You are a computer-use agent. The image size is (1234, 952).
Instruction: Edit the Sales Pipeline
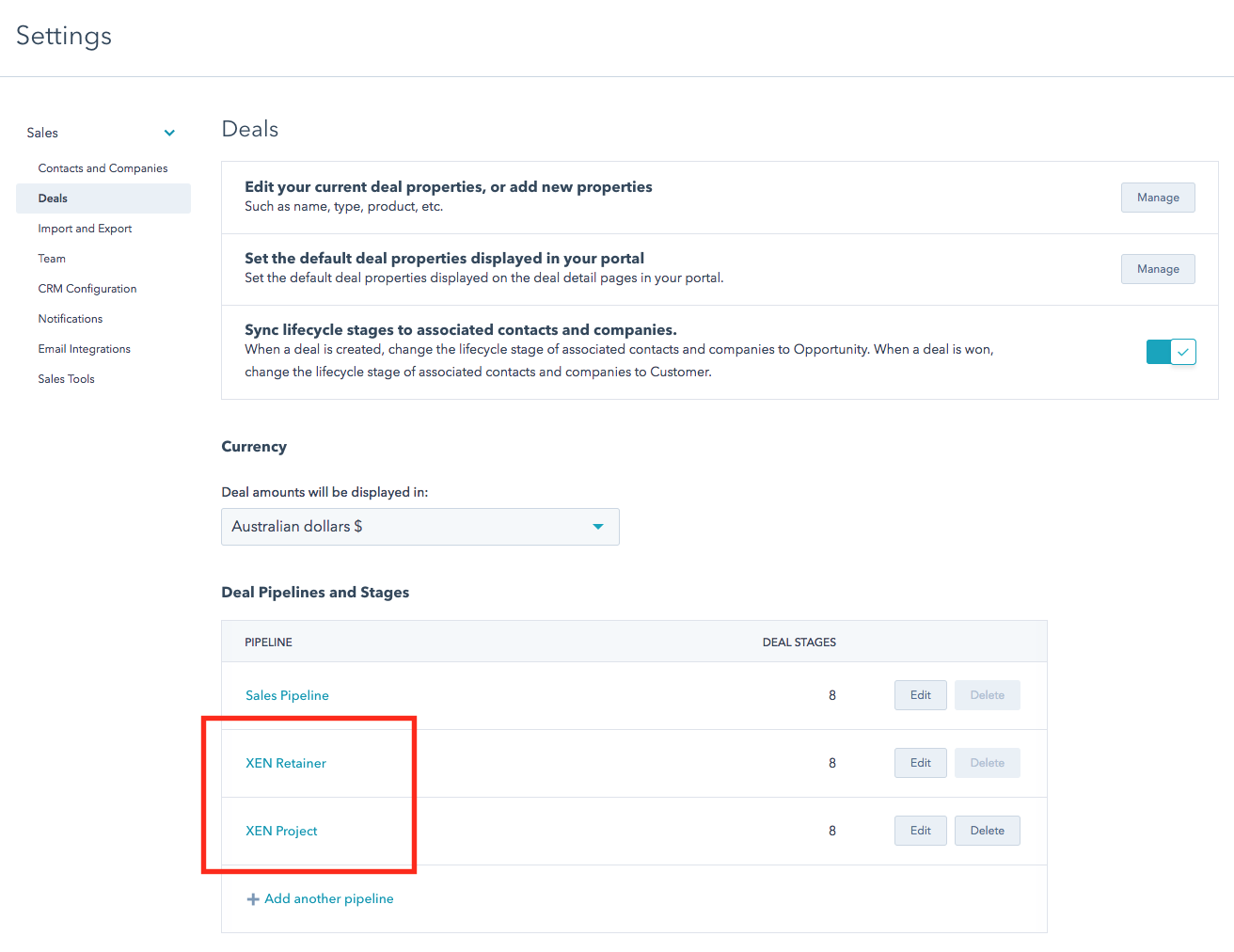tap(920, 694)
